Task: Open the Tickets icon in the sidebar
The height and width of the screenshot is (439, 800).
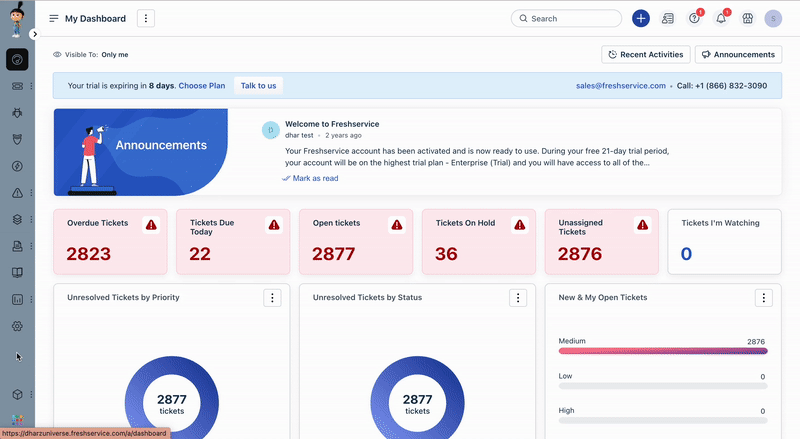Action: click(17, 86)
